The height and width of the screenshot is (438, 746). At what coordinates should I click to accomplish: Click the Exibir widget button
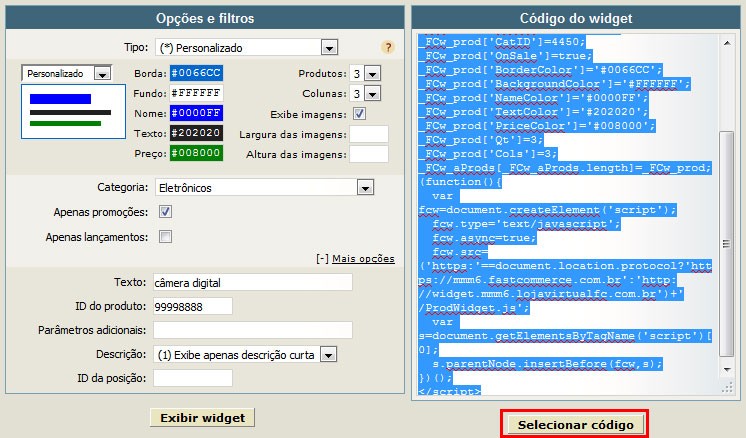click(203, 418)
